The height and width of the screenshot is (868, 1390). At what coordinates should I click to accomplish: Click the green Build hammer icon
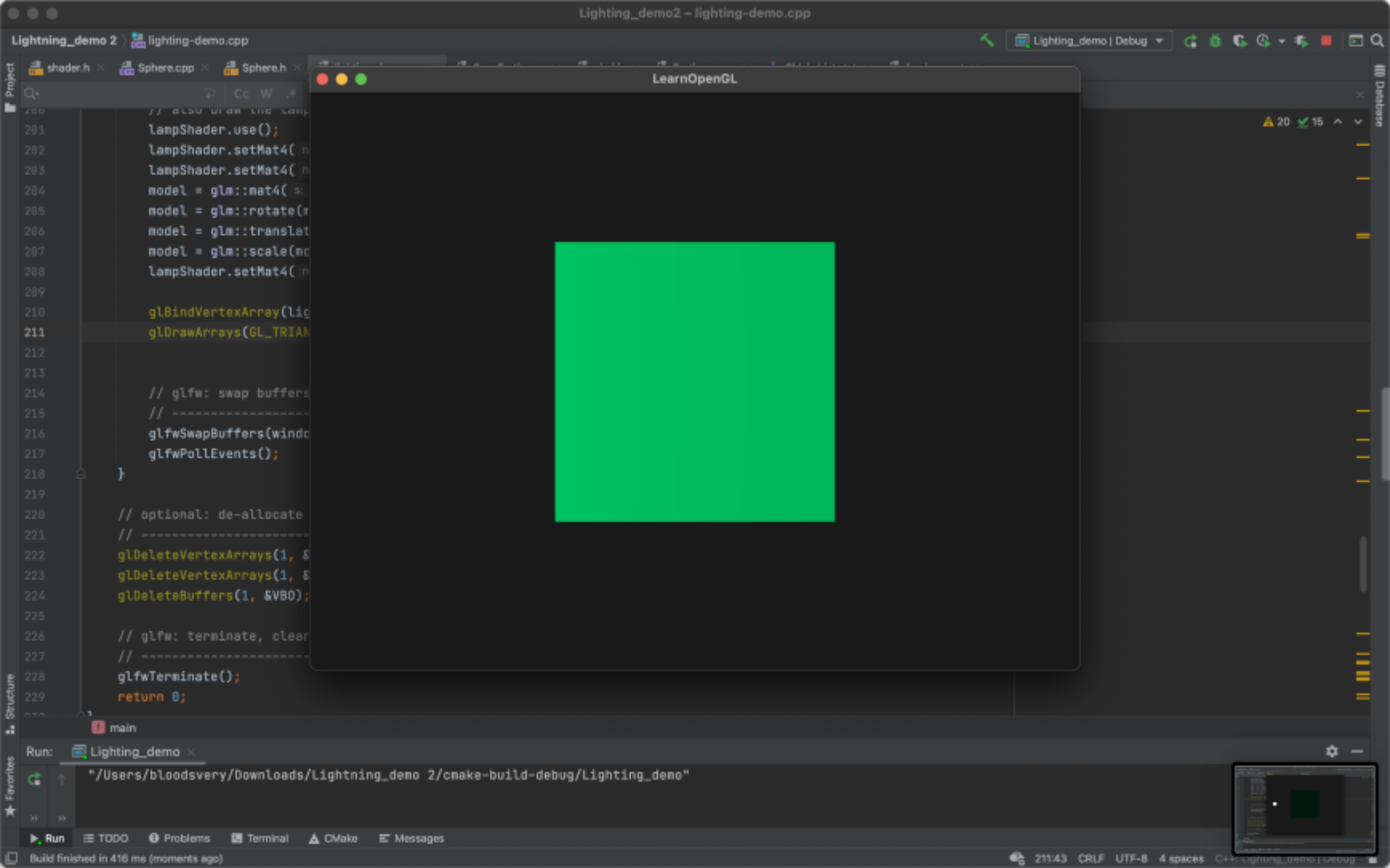click(986, 40)
